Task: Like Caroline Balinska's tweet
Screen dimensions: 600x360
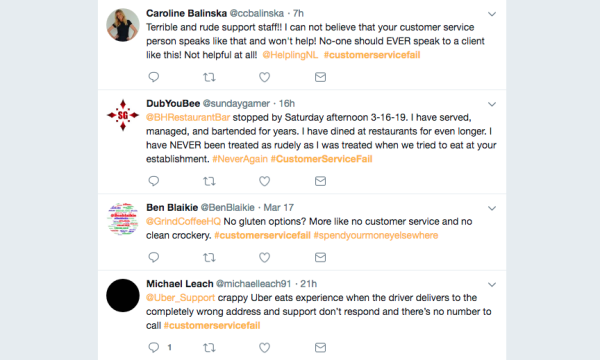Action: (264, 77)
